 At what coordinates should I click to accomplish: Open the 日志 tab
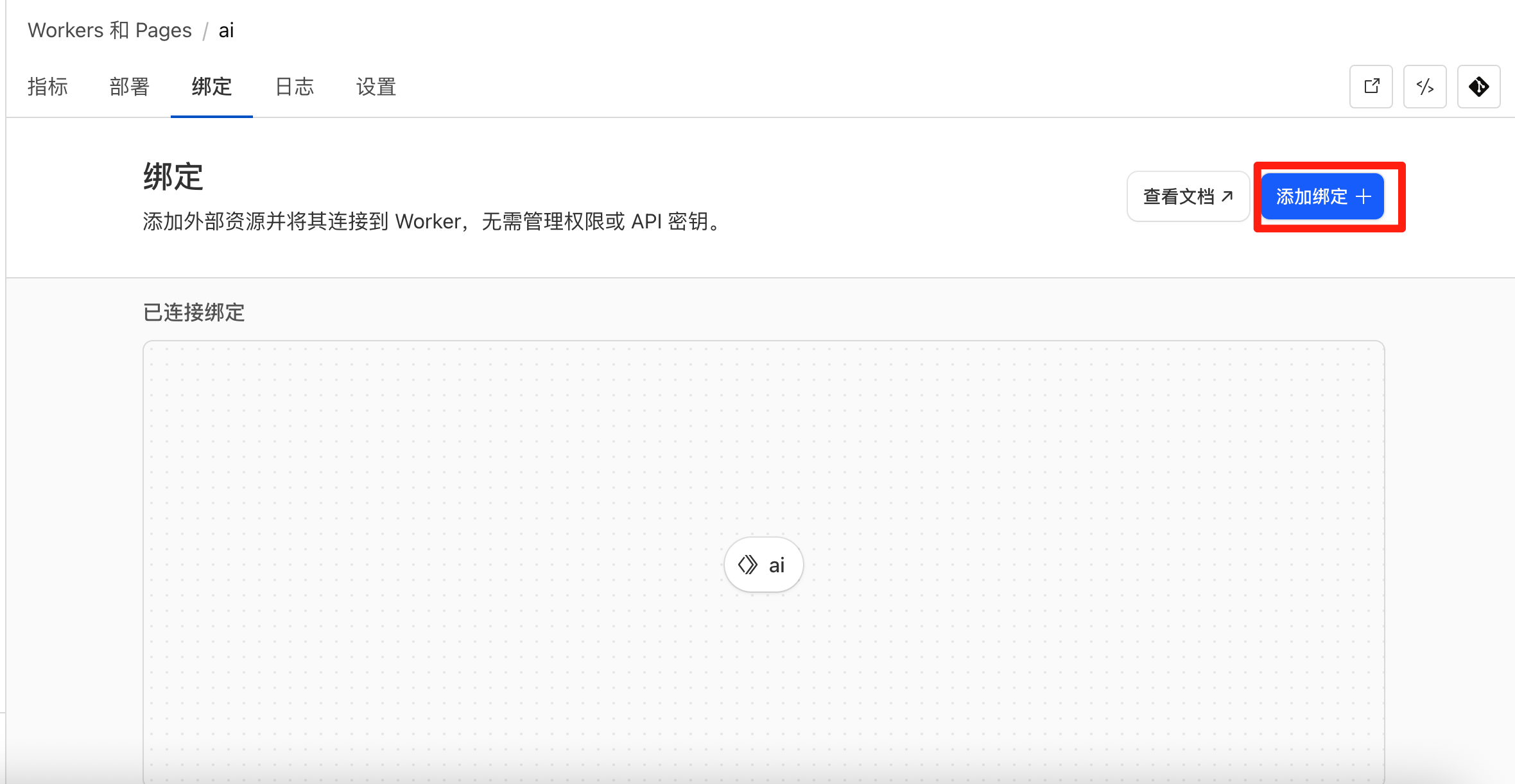pyautogui.click(x=294, y=87)
